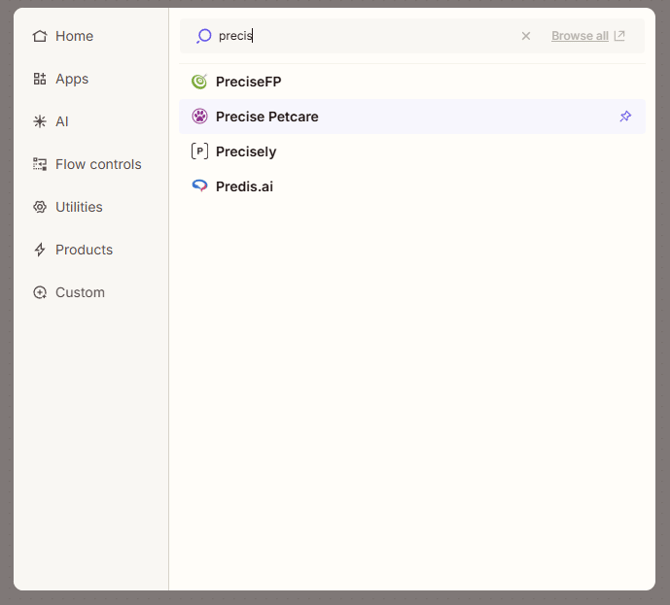Screen dimensions: 670x605
Task: Click the external link arrow beside Browse all
Action: click(620, 36)
